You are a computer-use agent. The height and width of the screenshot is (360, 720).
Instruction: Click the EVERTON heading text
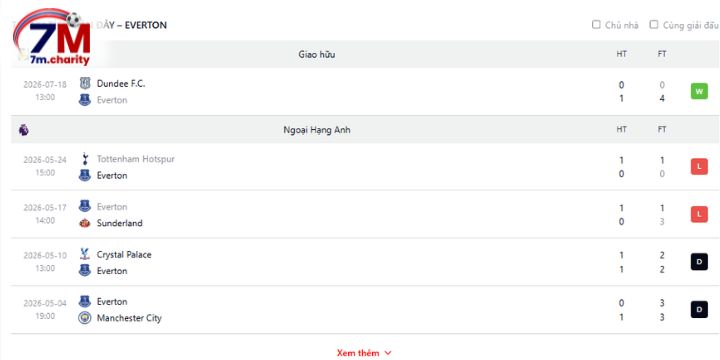146,25
